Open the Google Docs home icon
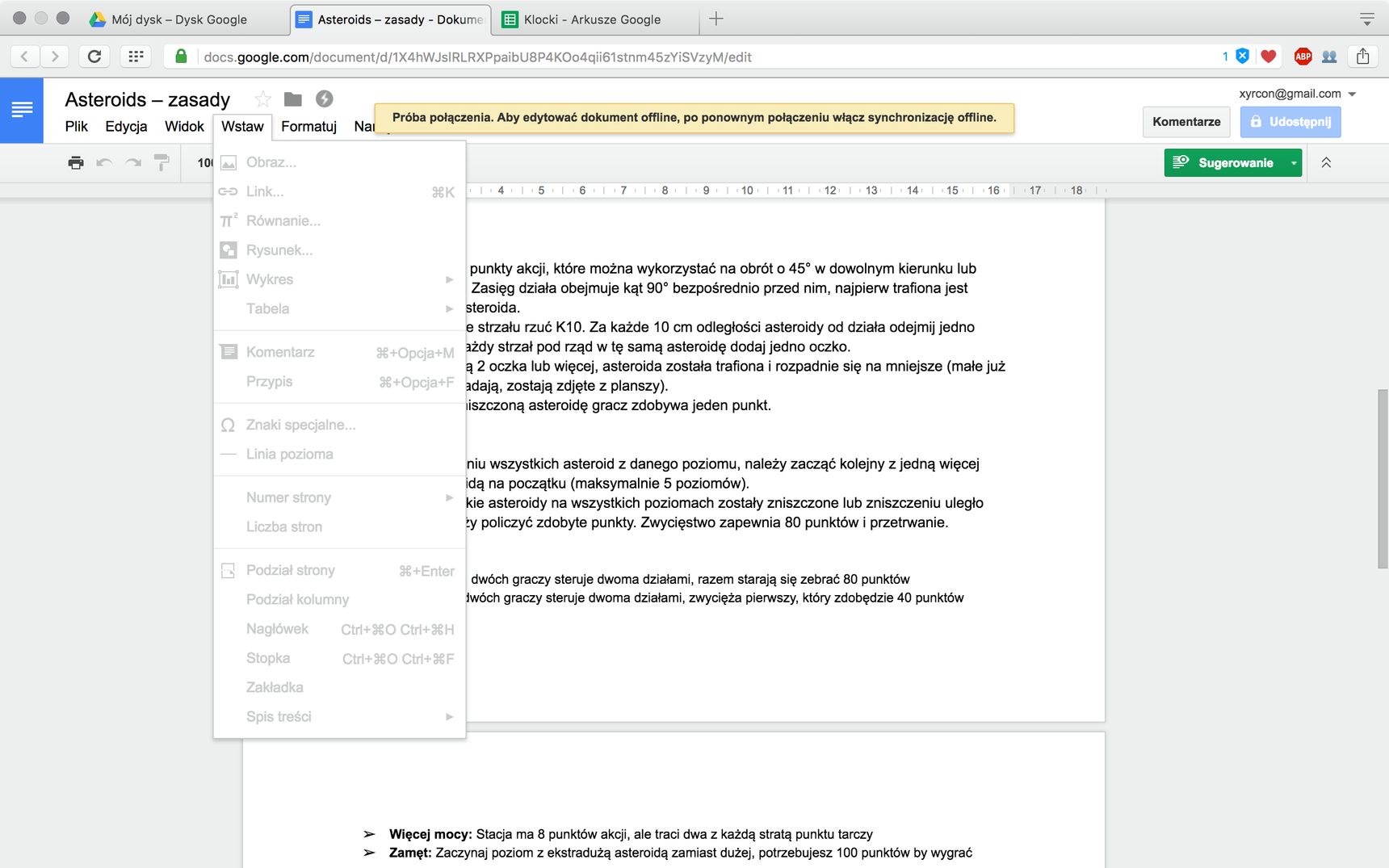 point(22,111)
